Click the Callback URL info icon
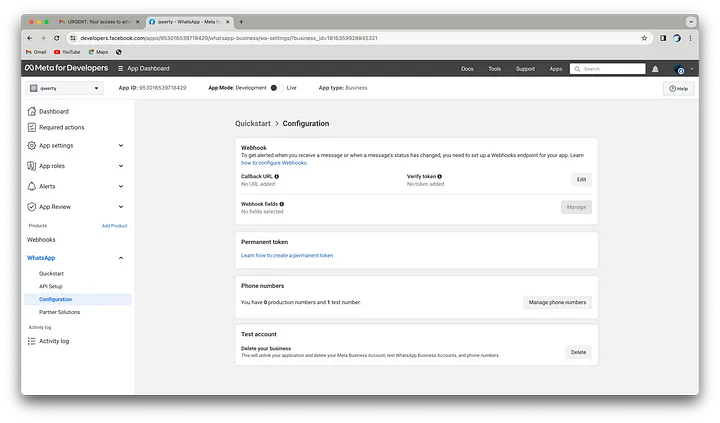This screenshot has width=720, height=423. coord(276,176)
